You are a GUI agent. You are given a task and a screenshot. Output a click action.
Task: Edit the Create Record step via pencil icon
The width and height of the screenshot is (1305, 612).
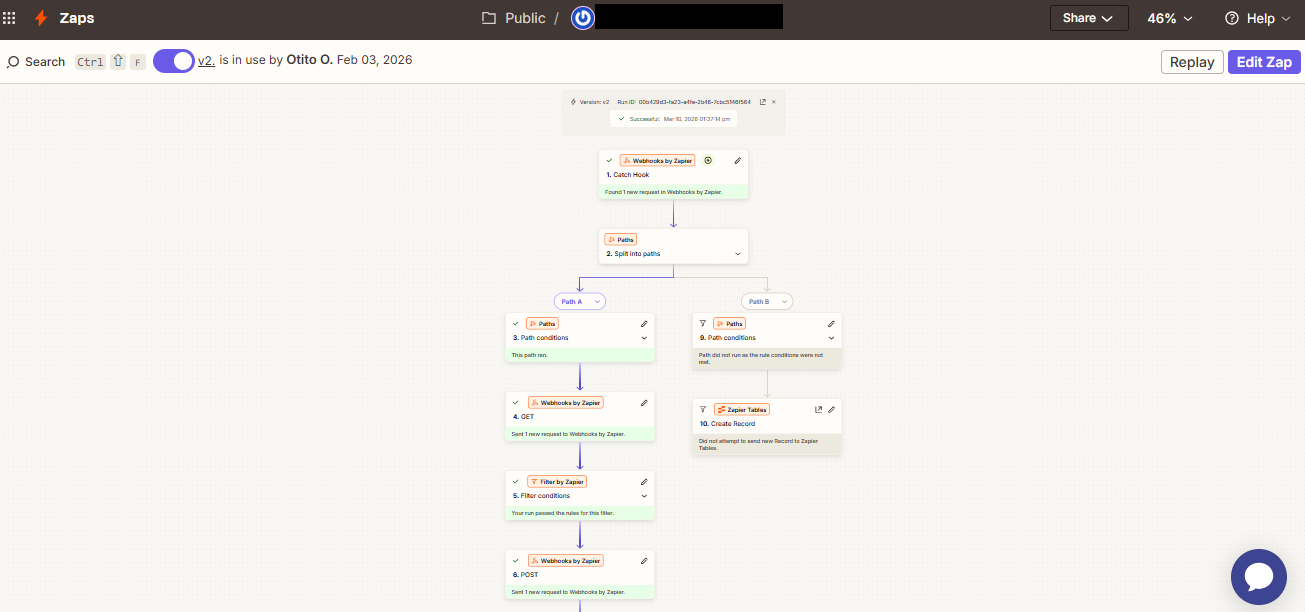[x=831, y=410]
